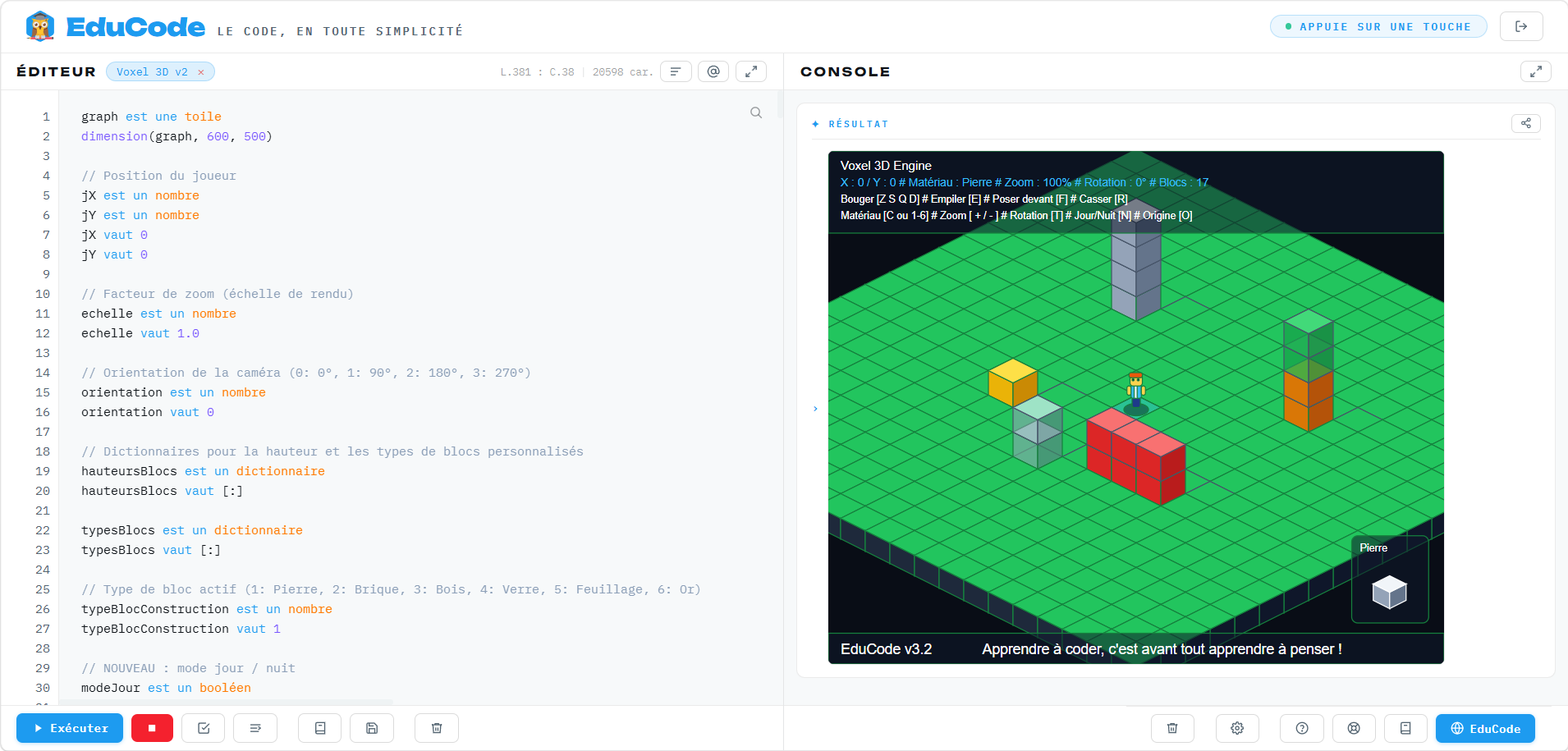Click the translucent glass block on canvas

click(x=1038, y=432)
